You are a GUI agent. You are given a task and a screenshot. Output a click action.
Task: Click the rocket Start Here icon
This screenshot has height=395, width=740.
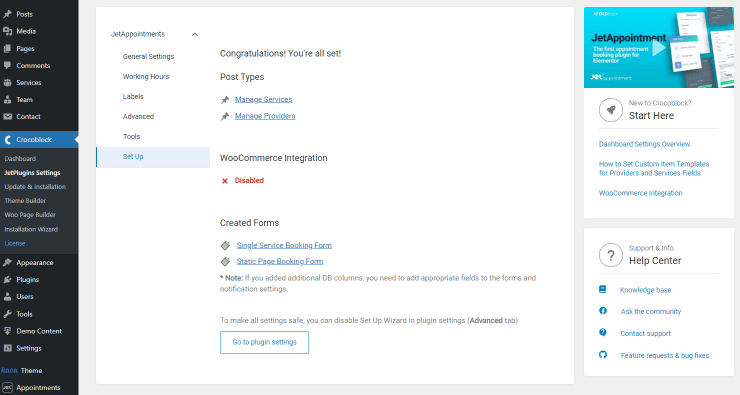(x=611, y=110)
